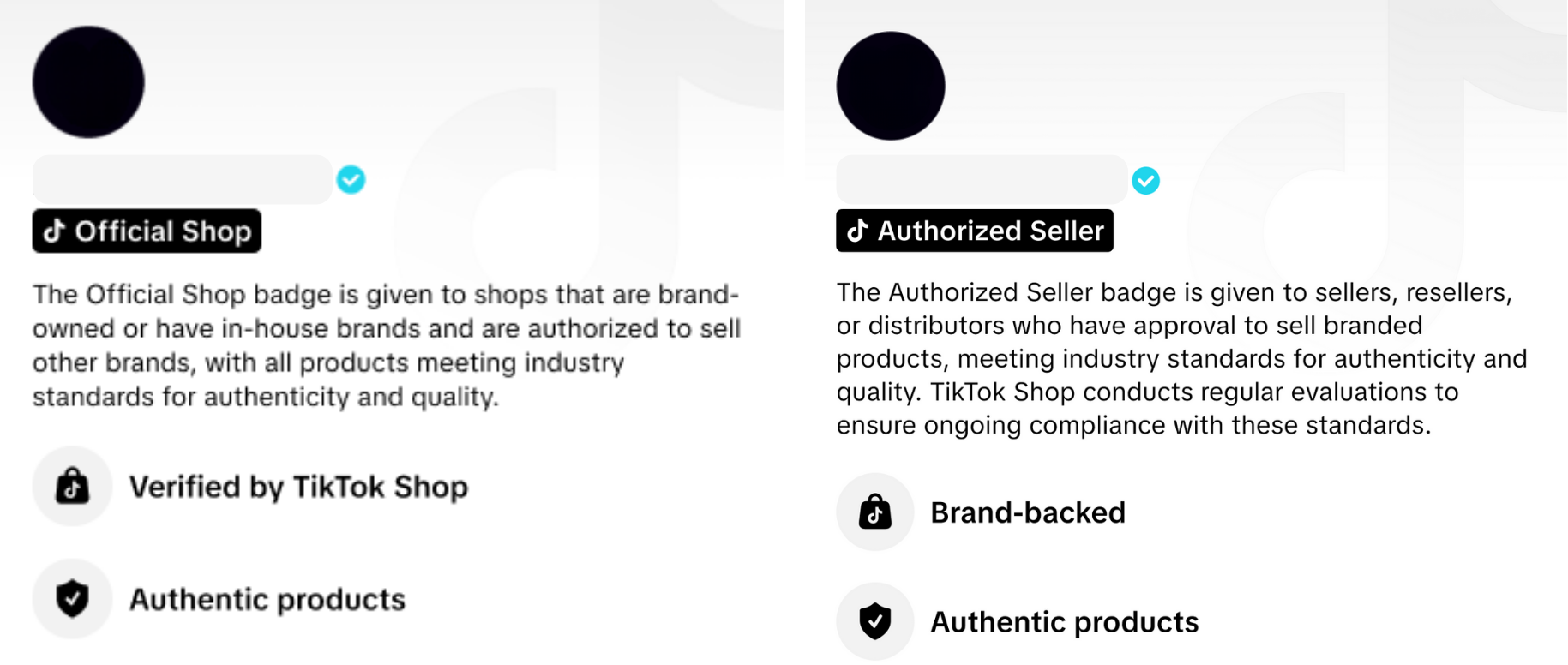This screenshot has height=665, width=1568.
Task: Click the blurred username field on the right profile
Action: (980, 180)
